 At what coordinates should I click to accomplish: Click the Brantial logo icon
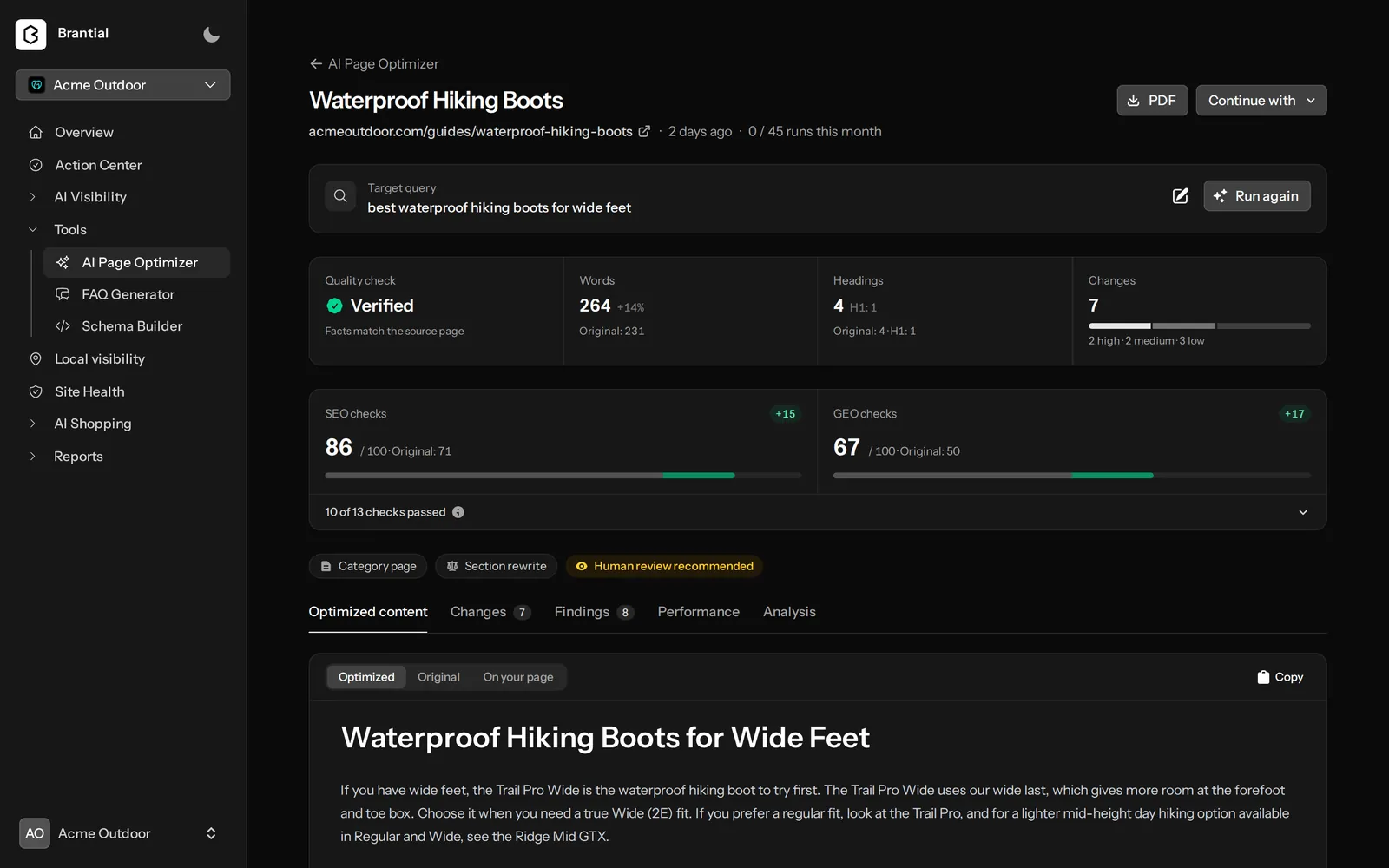(30, 34)
